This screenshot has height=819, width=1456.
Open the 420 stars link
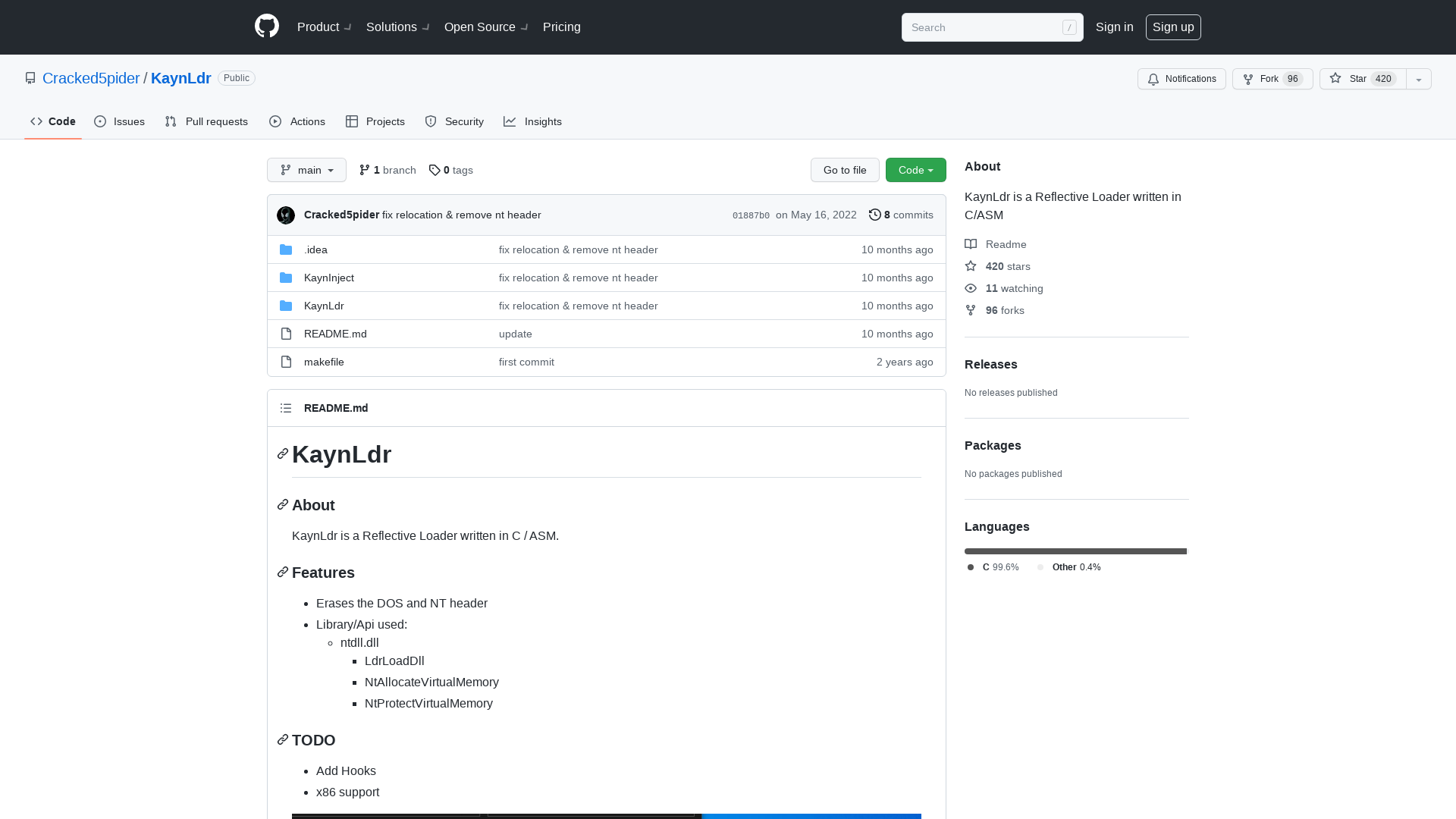[x=997, y=266]
